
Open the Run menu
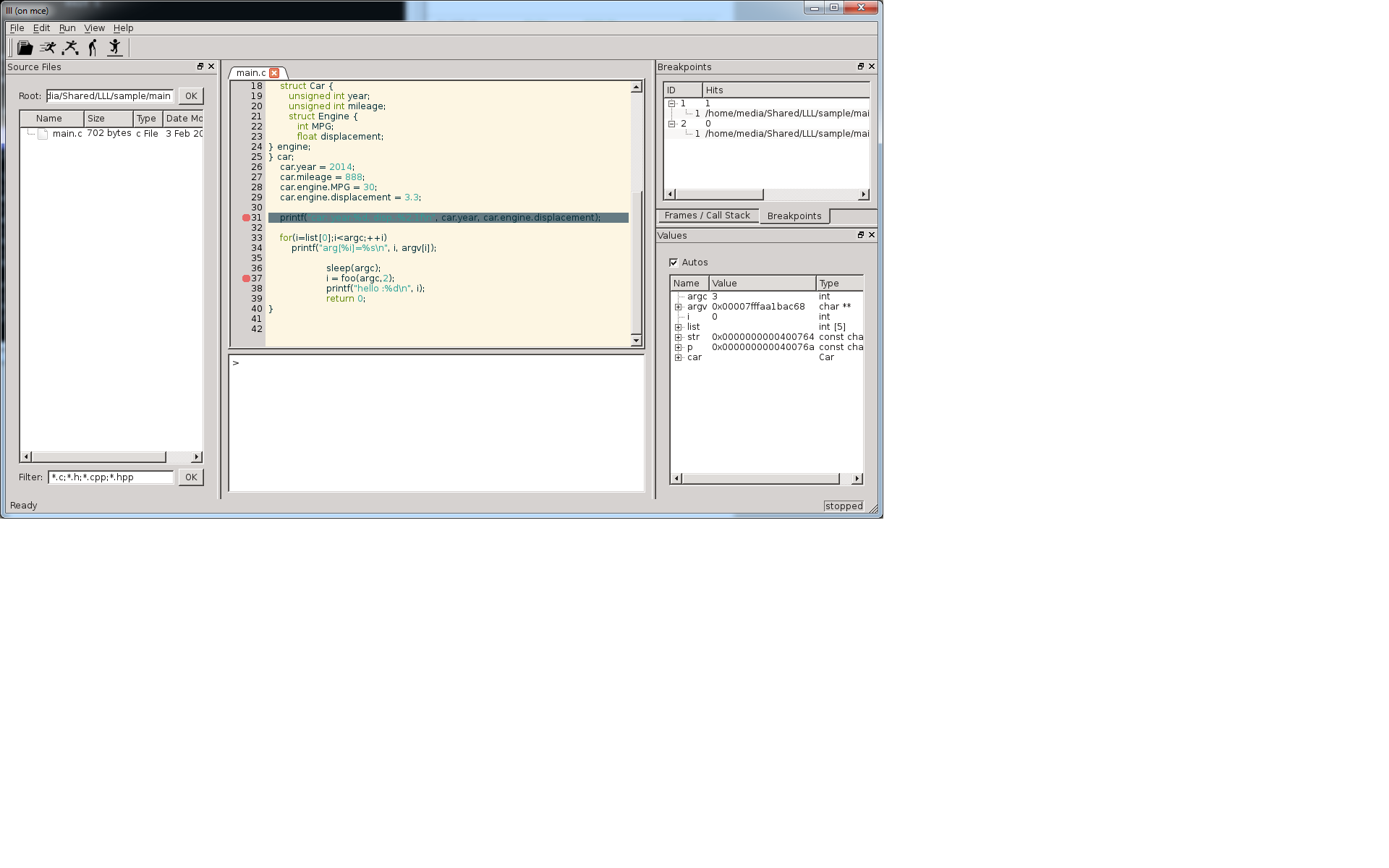[x=67, y=28]
